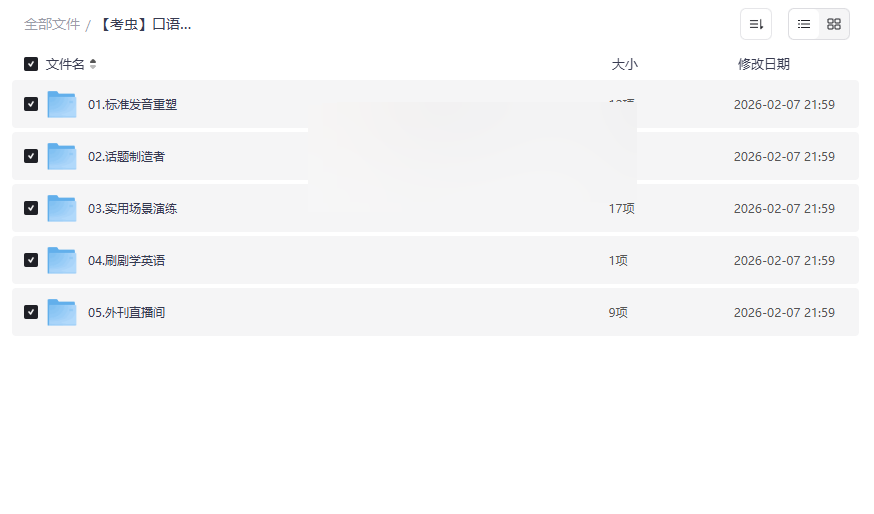Viewport: 874px width, 514px height.
Task: Uncheck the 04.刷剧学英语 checkbox
Action: 31,260
